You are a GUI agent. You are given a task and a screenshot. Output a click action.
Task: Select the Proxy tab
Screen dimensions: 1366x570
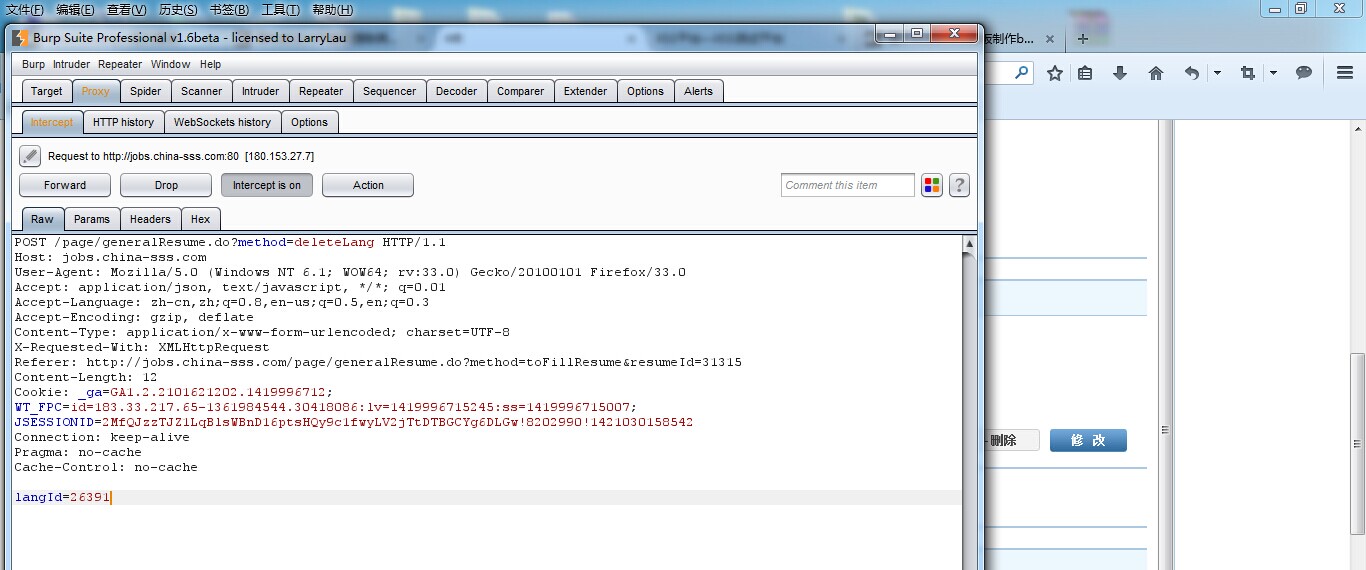pos(96,91)
